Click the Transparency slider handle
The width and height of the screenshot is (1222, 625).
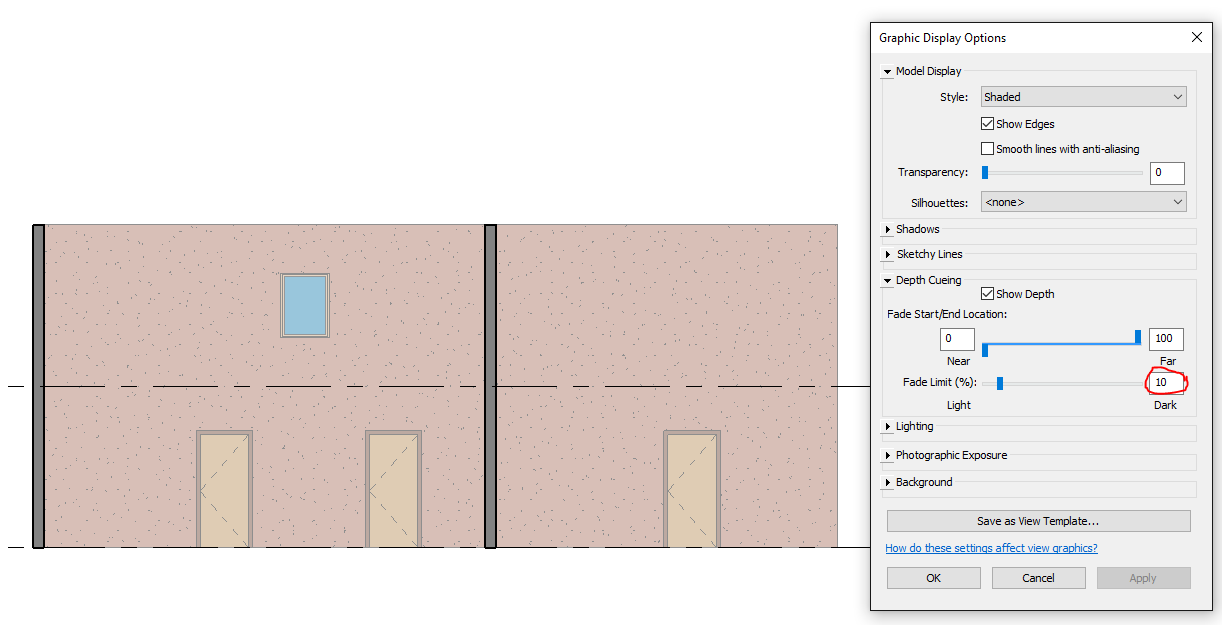(x=985, y=172)
